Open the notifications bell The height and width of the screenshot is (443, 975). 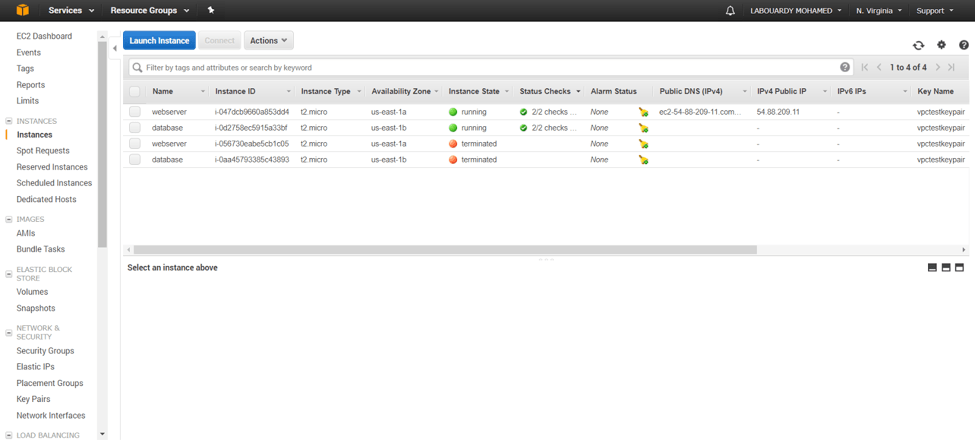[x=730, y=11]
